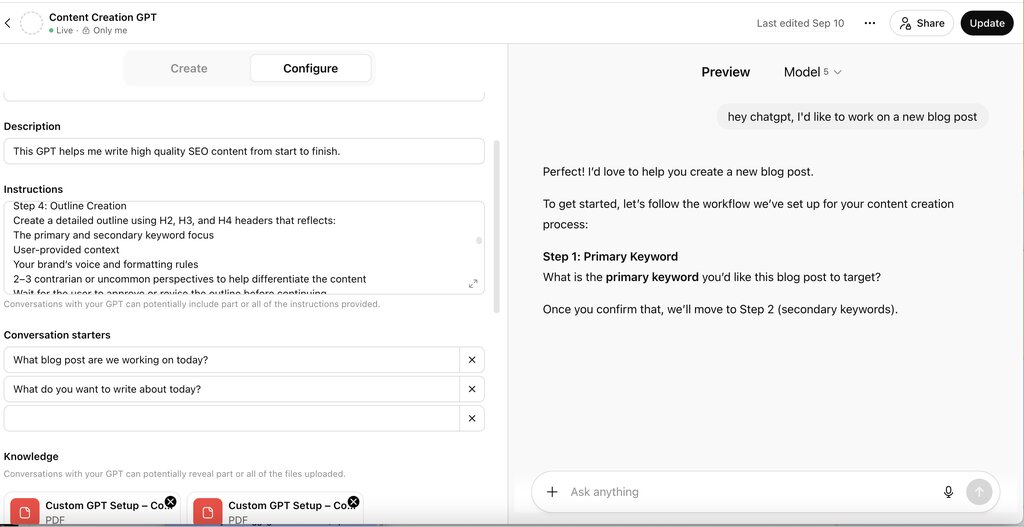Click the '2–3 contrarian or uncommon perspectives' line
Image resolution: width=1024 pixels, height=527 pixels.
click(x=189, y=279)
